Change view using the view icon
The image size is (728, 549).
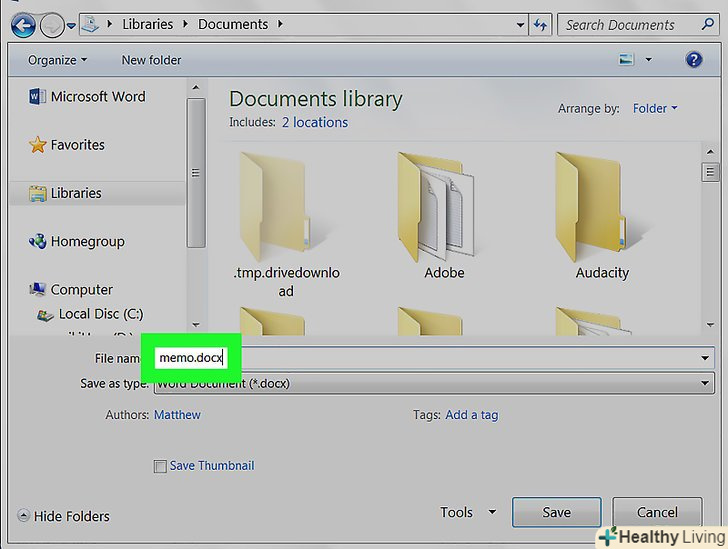626,59
